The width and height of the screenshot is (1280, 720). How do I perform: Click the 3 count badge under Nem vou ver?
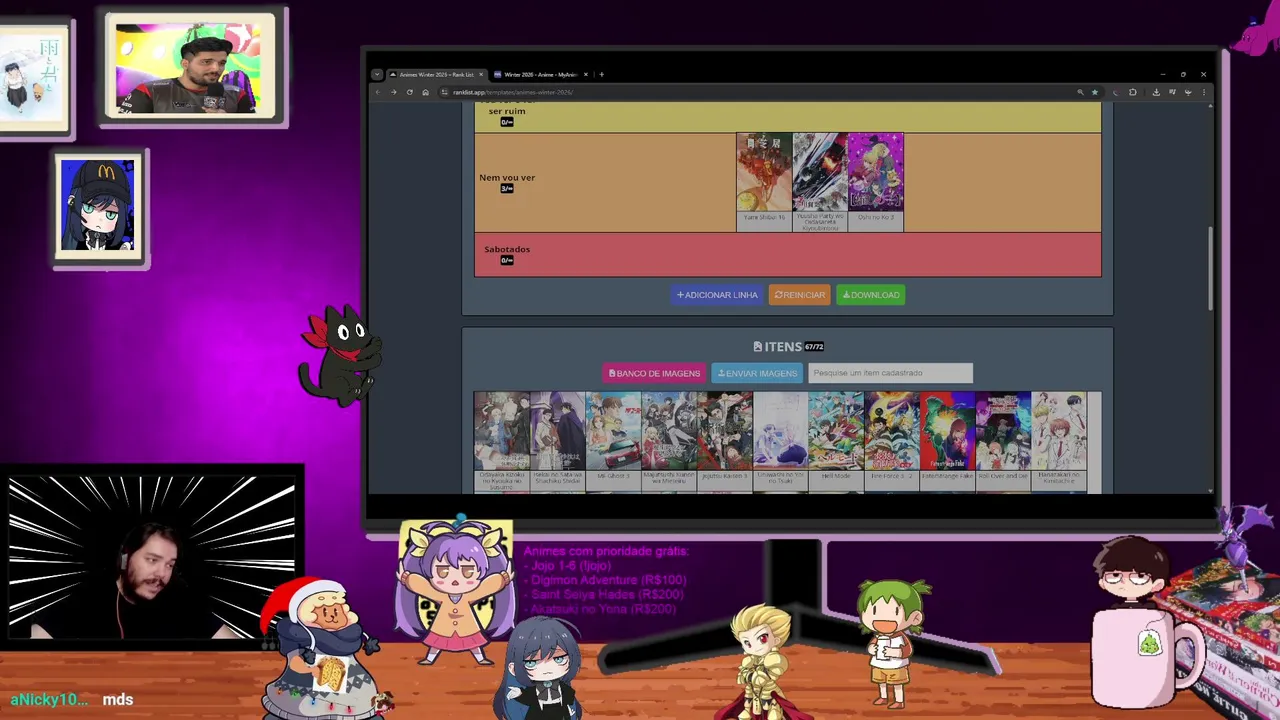coord(507,188)
